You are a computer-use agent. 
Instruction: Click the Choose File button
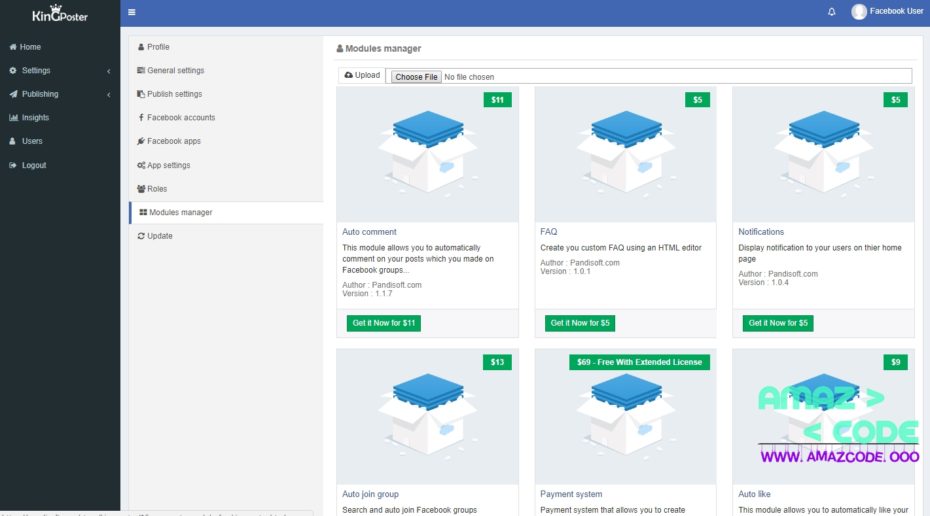click(416, 77)
